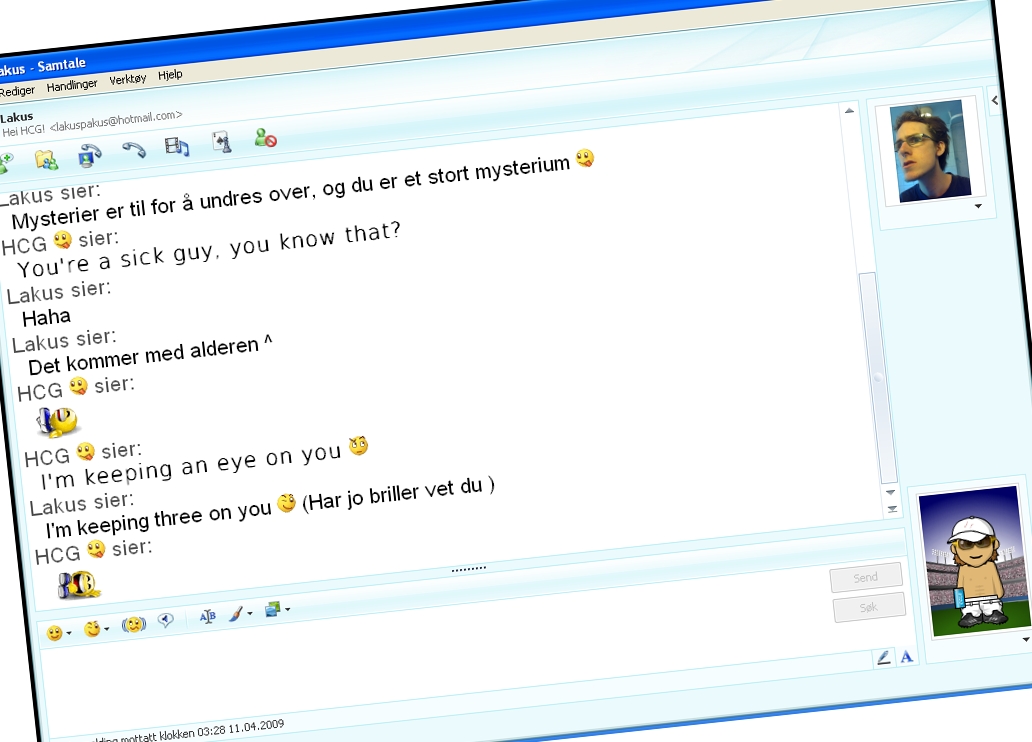This screenshot has width=1032, height=742.
Task: Open activities film and music icon
Action: point(177,146)
